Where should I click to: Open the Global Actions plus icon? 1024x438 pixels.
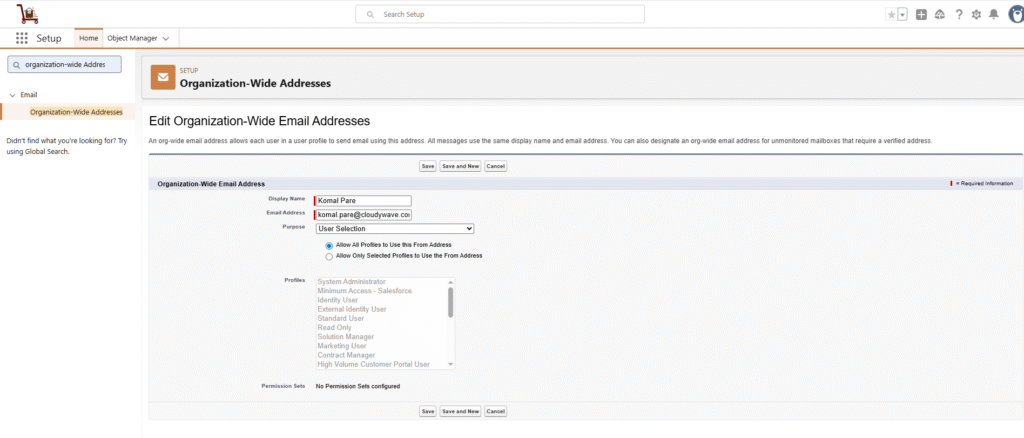click(x=921, y=15)
